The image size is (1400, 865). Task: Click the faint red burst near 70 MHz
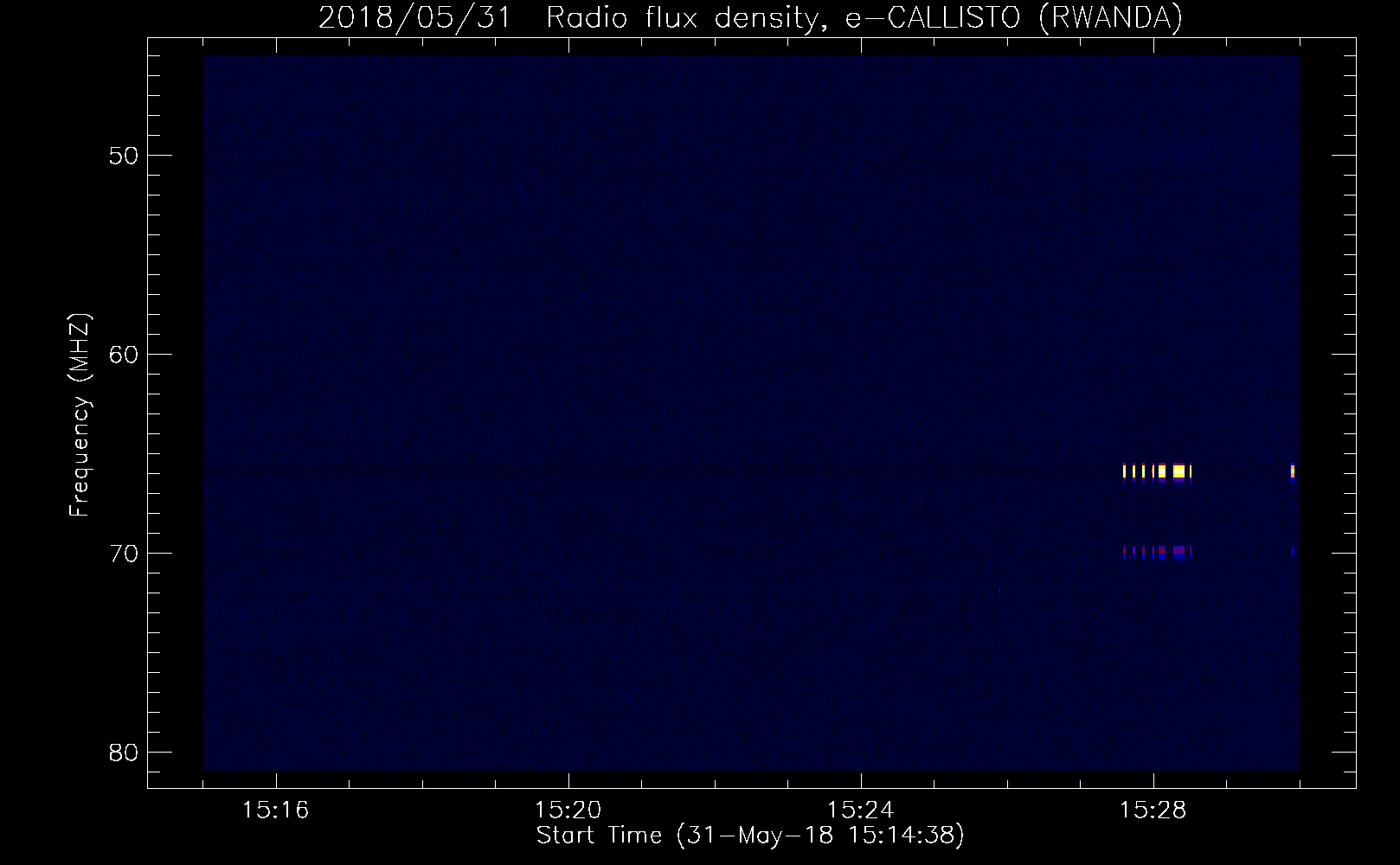pos(1157,550)
